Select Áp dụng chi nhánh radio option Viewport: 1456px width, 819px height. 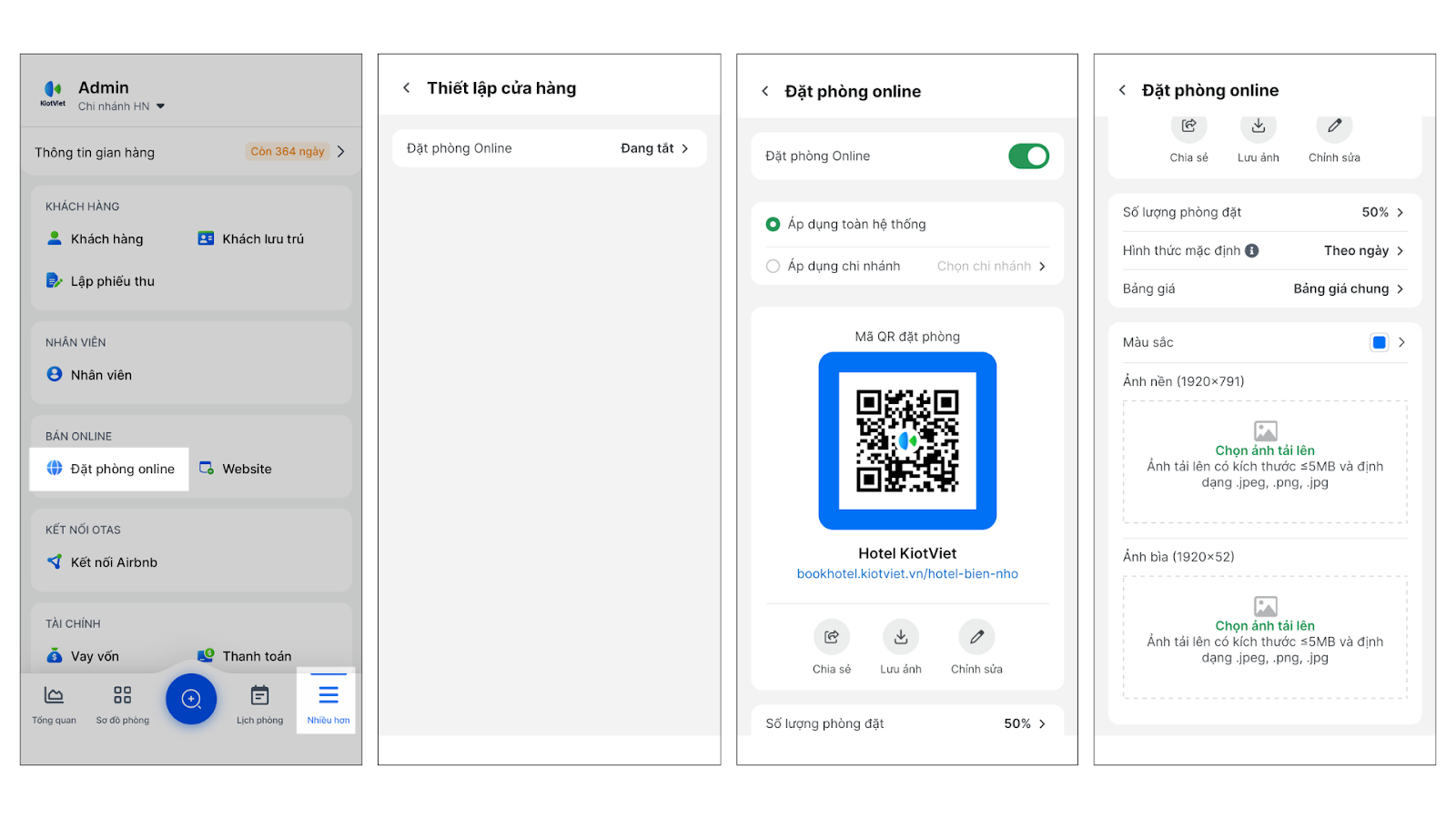point(773,266)
